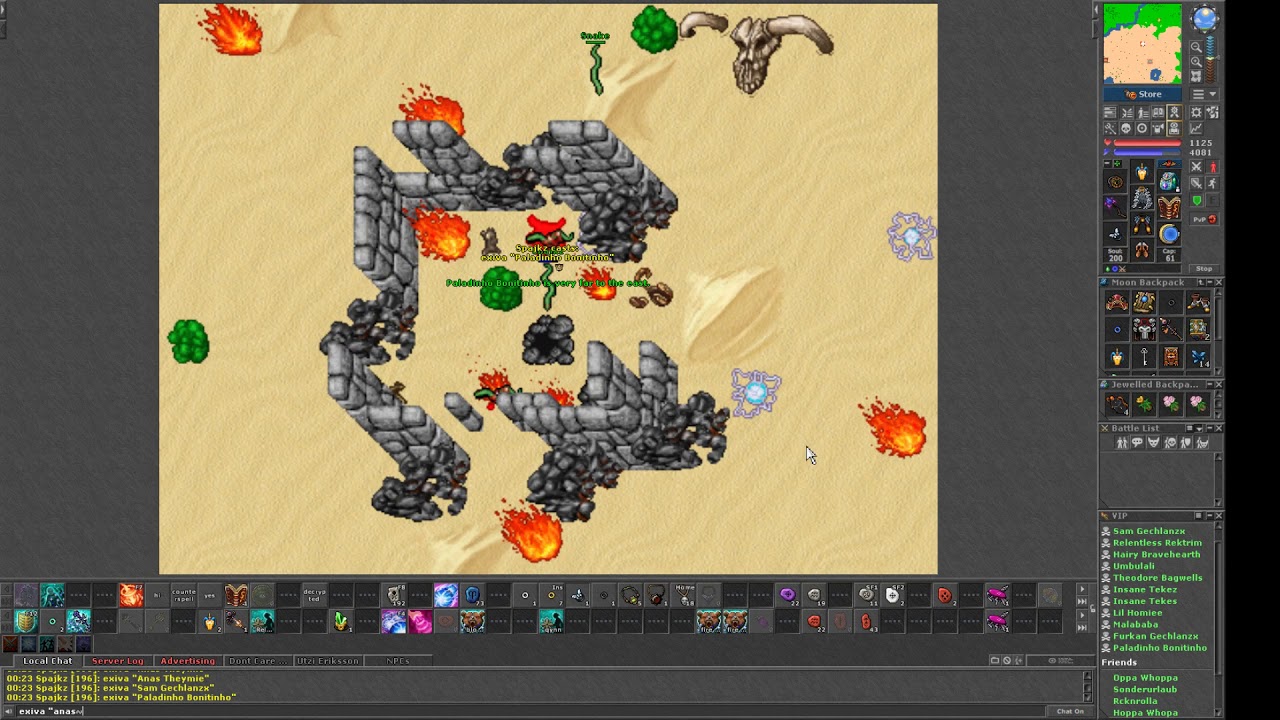Switch to Advertising chat tab
The width and height of the screenshot is (1280, 720).
[187, 661]
